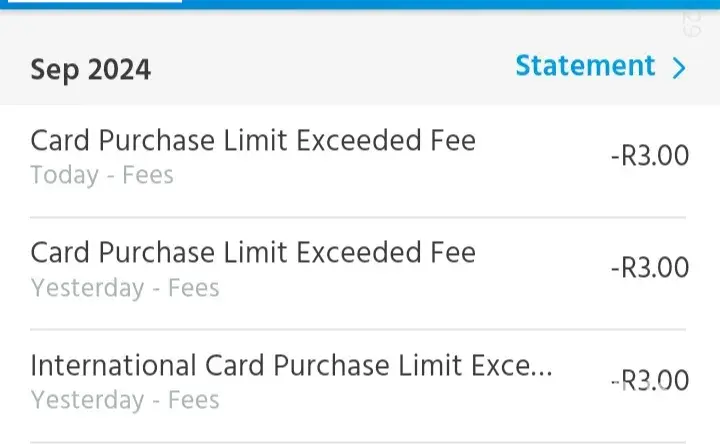Click the "Today - Fees" subtitle
Viewport: 720px width, 444px height.
click(102, 176)
